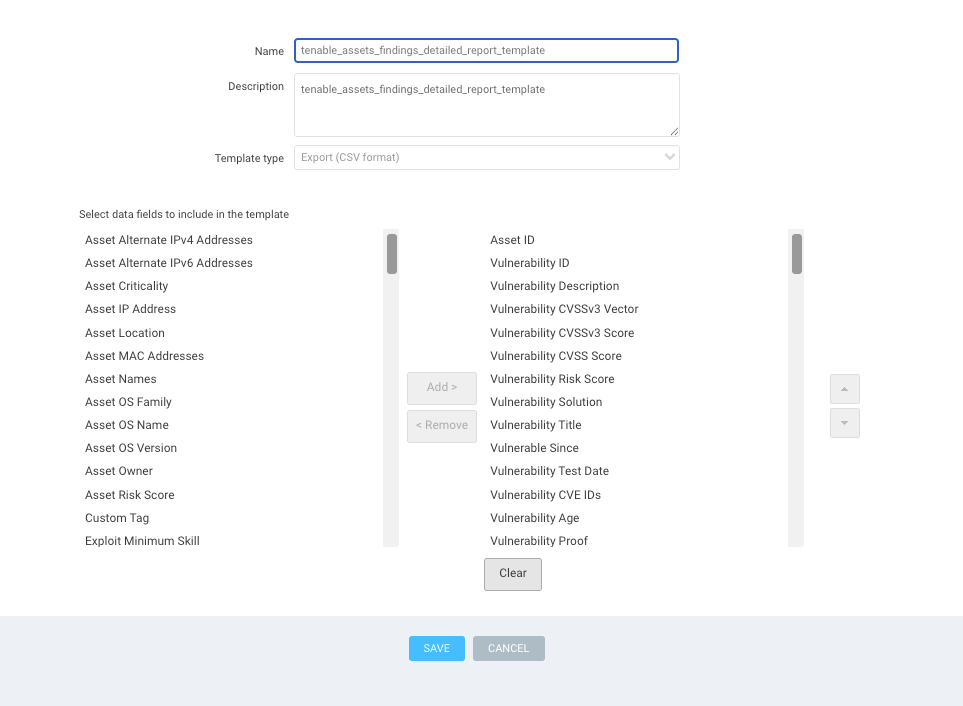The image size is (963, 706).
Task: Click the right list scrollbar thumb
Action: tap(796, 254)
